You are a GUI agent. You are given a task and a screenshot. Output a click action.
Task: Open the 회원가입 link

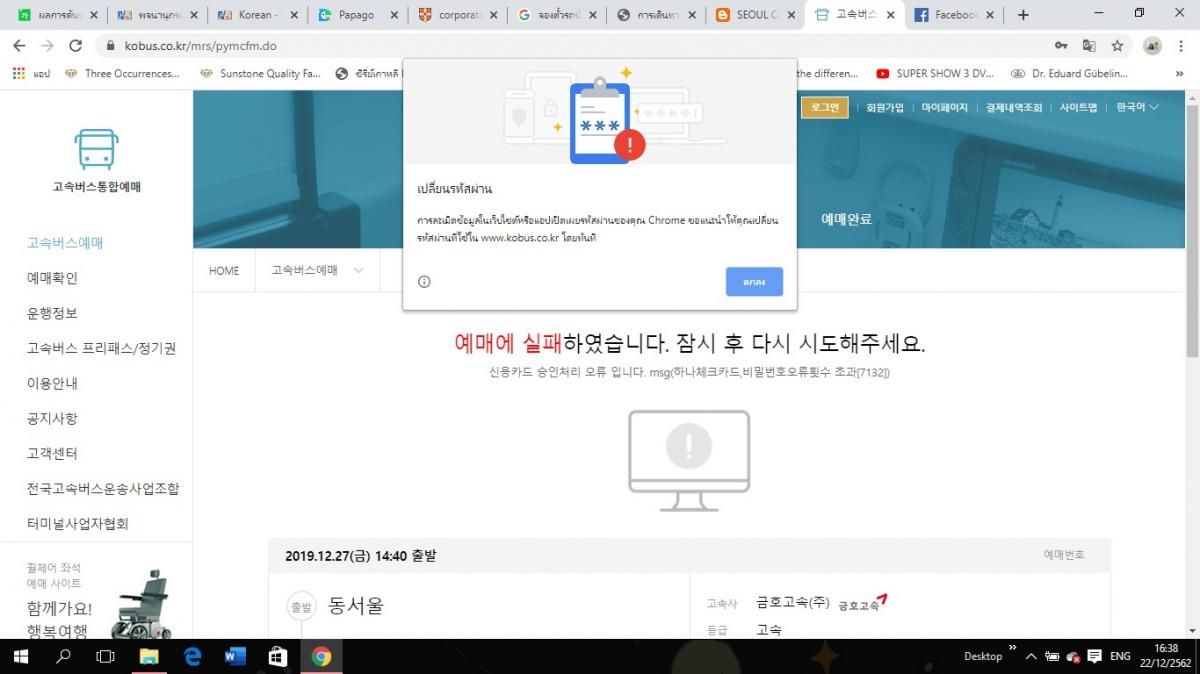click(884, 107)
